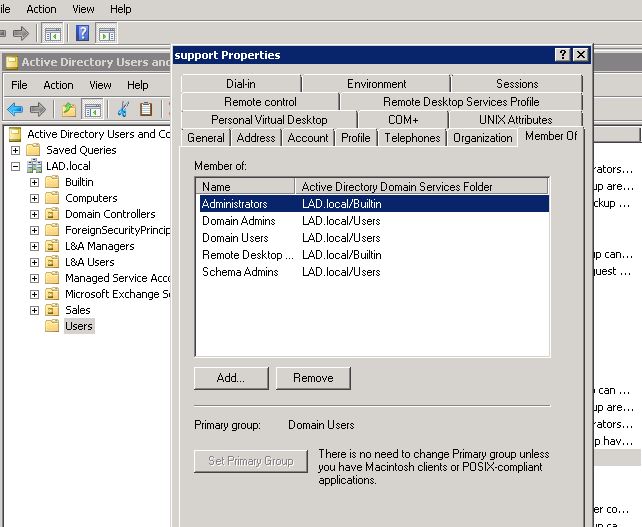This screenshot has width=642, height=527.
Task: Switch to the Telephones tab
Action: tap(412, 138)
